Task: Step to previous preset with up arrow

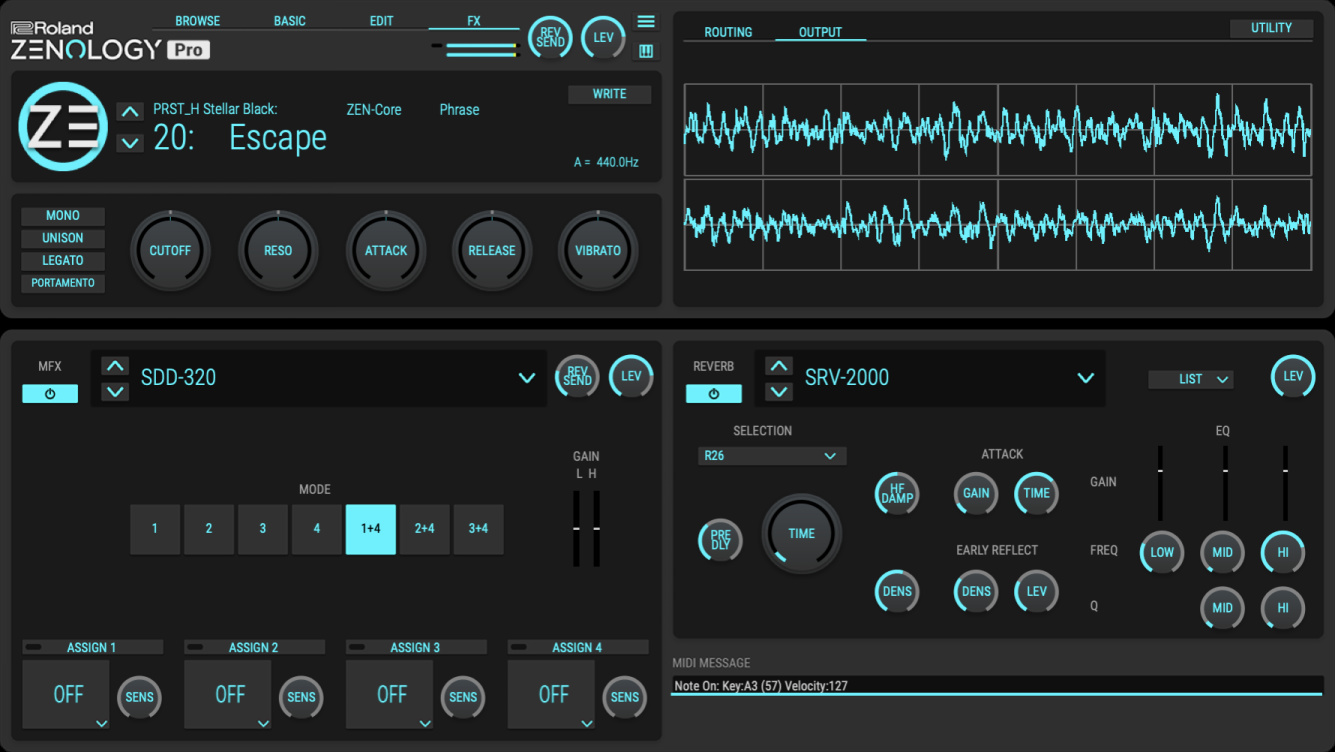Action: (130, 112)
